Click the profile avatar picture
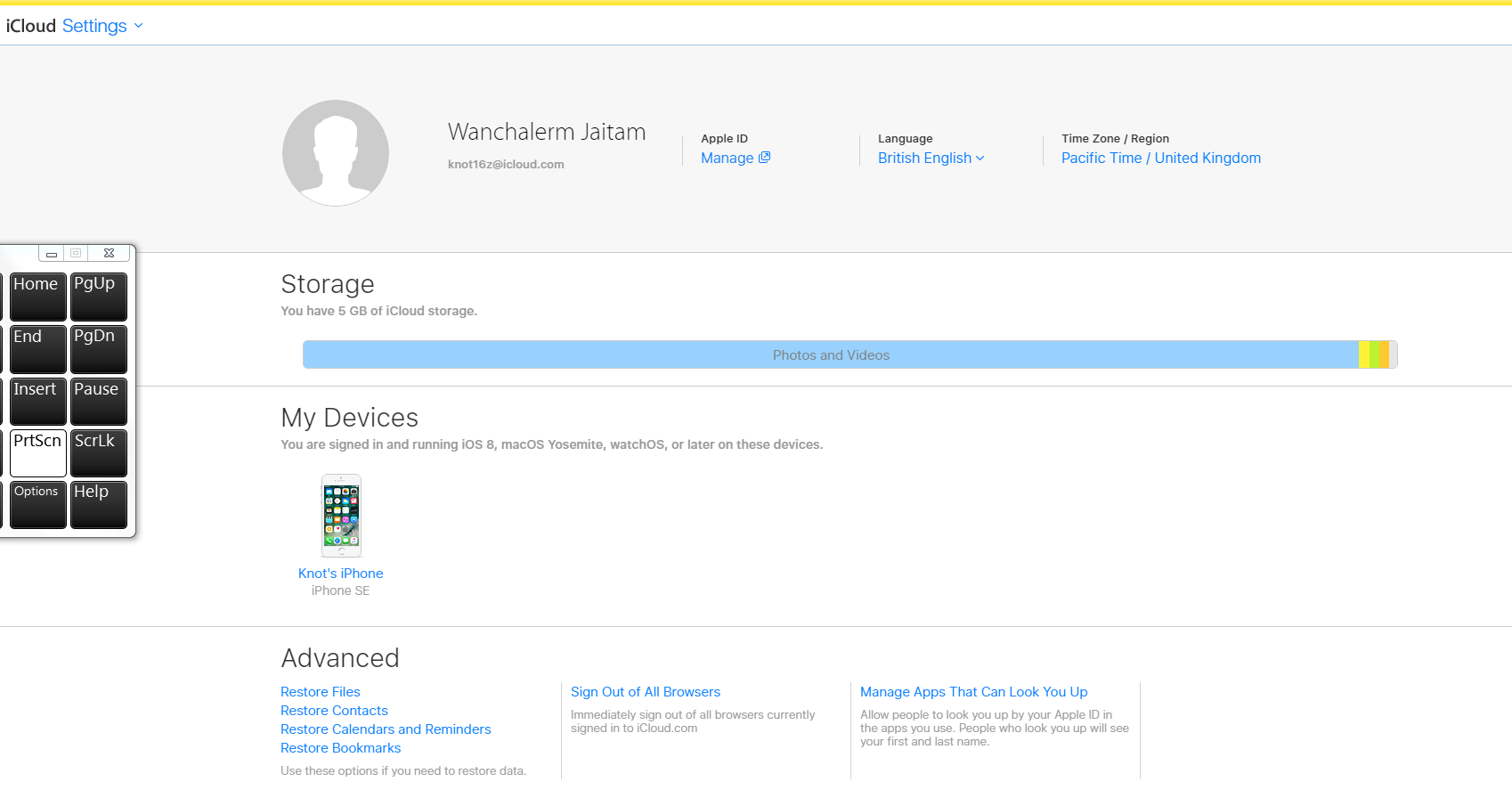1512x798 pixels. pos(336,153)
